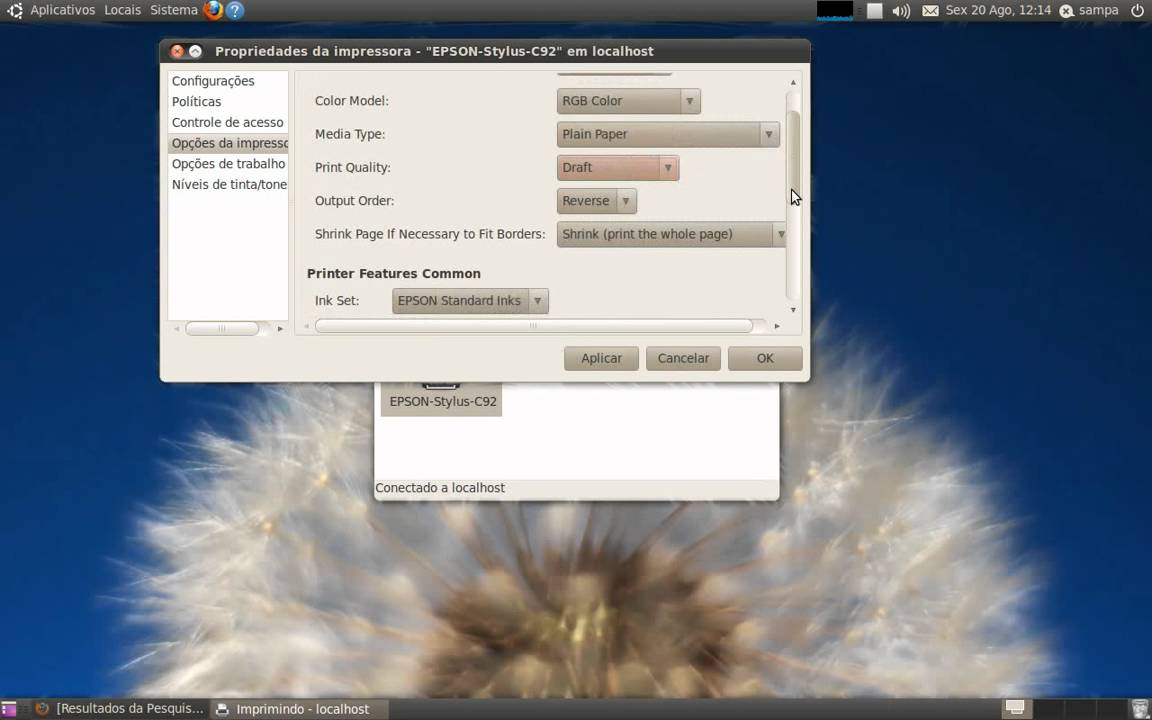Click the Cancelar button
The image size is (1152, 720).
point(683,359)
